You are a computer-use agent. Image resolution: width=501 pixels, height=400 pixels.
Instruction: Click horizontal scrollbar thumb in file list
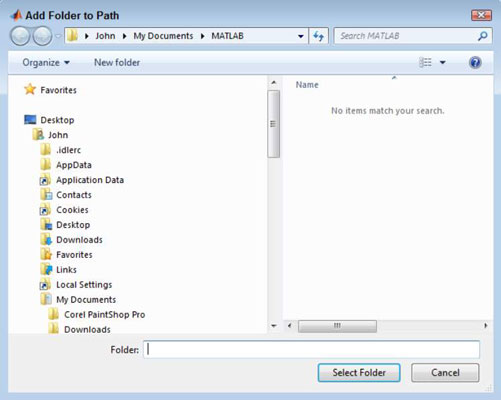coord(337,326)
